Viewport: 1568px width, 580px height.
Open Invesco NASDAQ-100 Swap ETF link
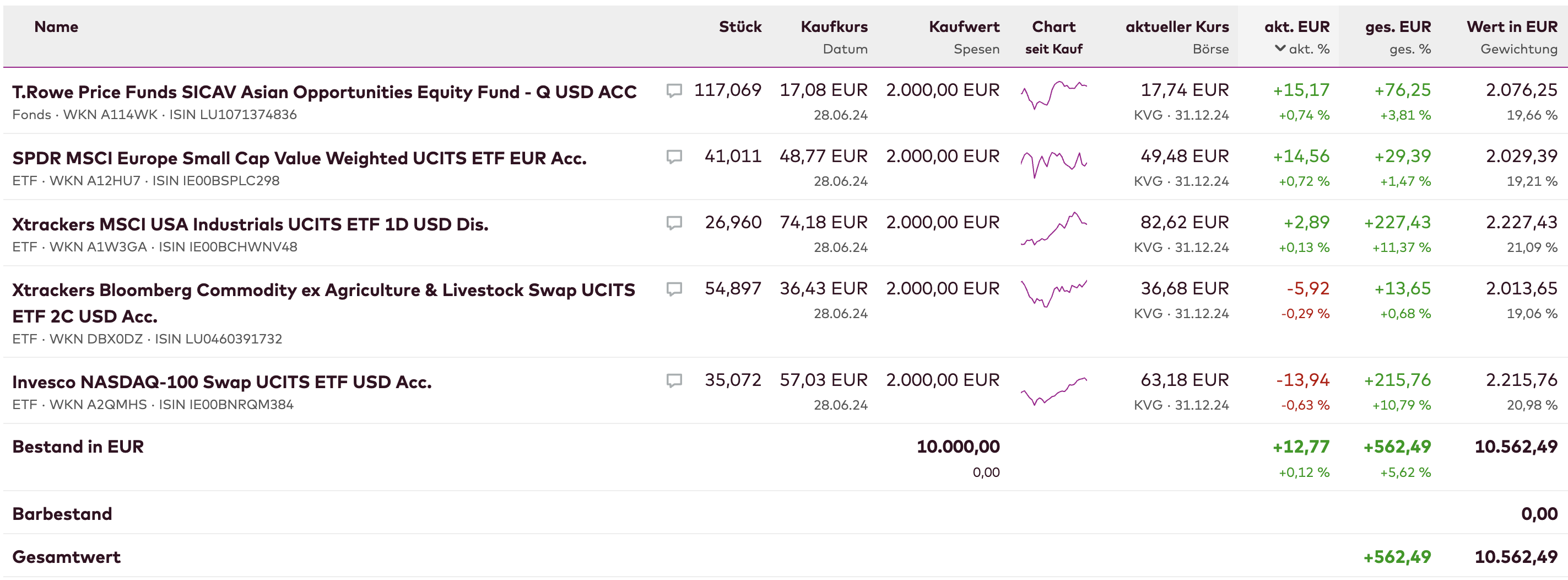click(x=221, y=382)
